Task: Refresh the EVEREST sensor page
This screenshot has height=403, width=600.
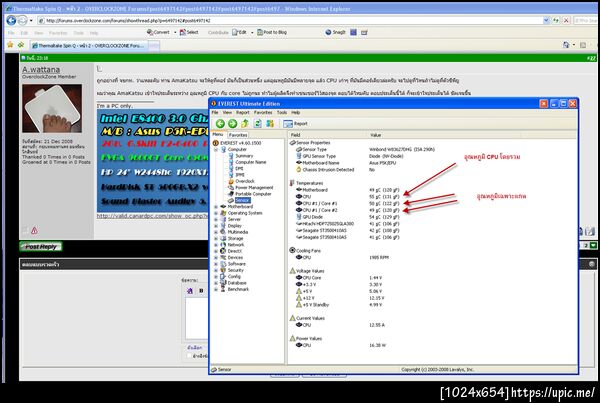Action: 258,123
